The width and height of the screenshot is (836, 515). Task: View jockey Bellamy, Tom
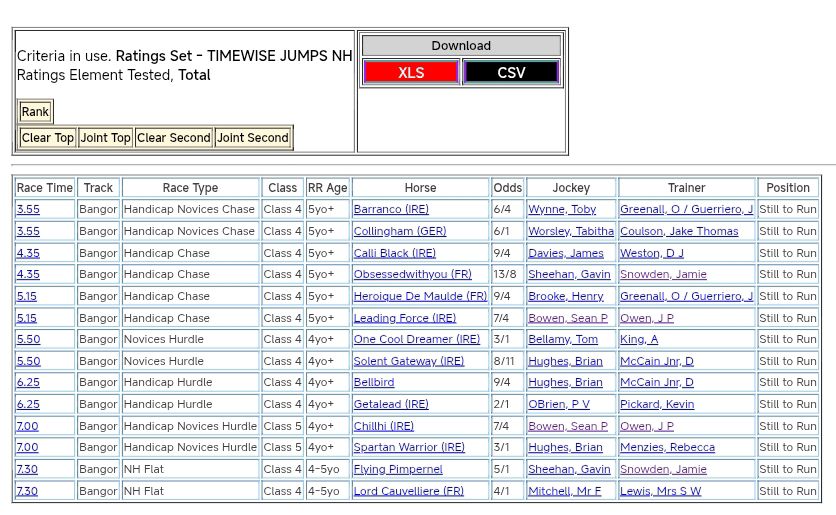[x=562, y=340]
